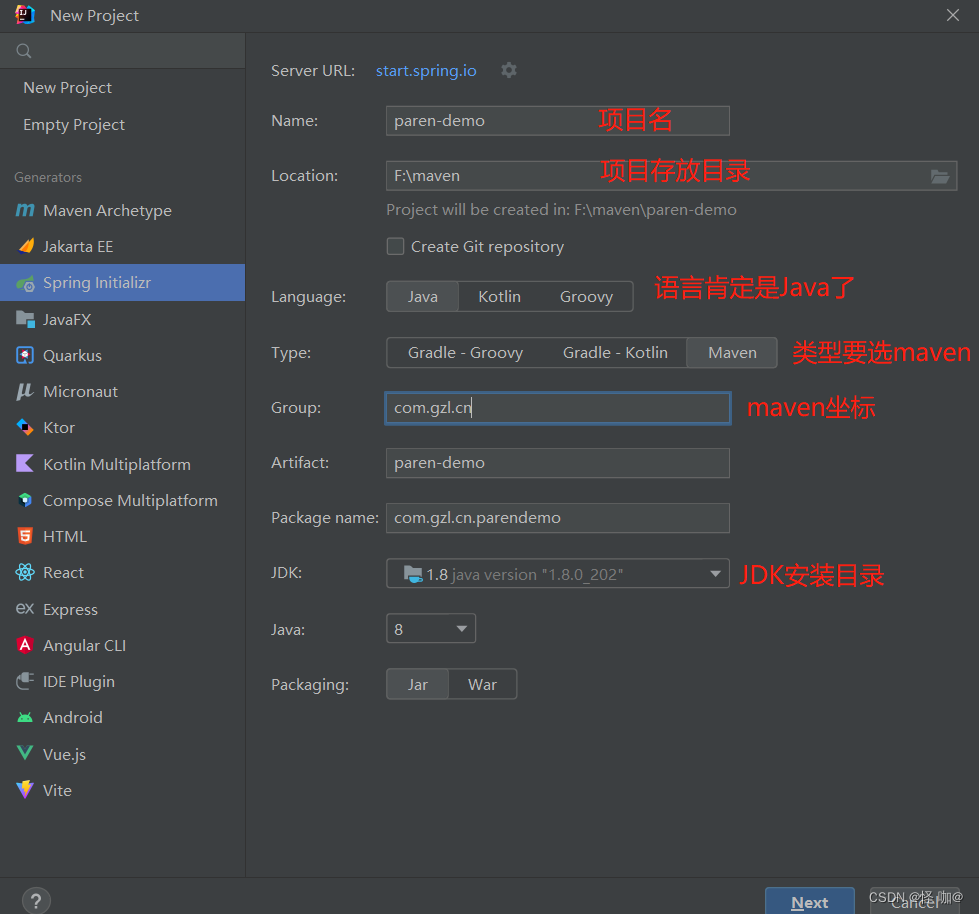Click the JDK folder icon in combo box
The height and width of the screenshot is (914, 979).
click(x=413, y=574)
